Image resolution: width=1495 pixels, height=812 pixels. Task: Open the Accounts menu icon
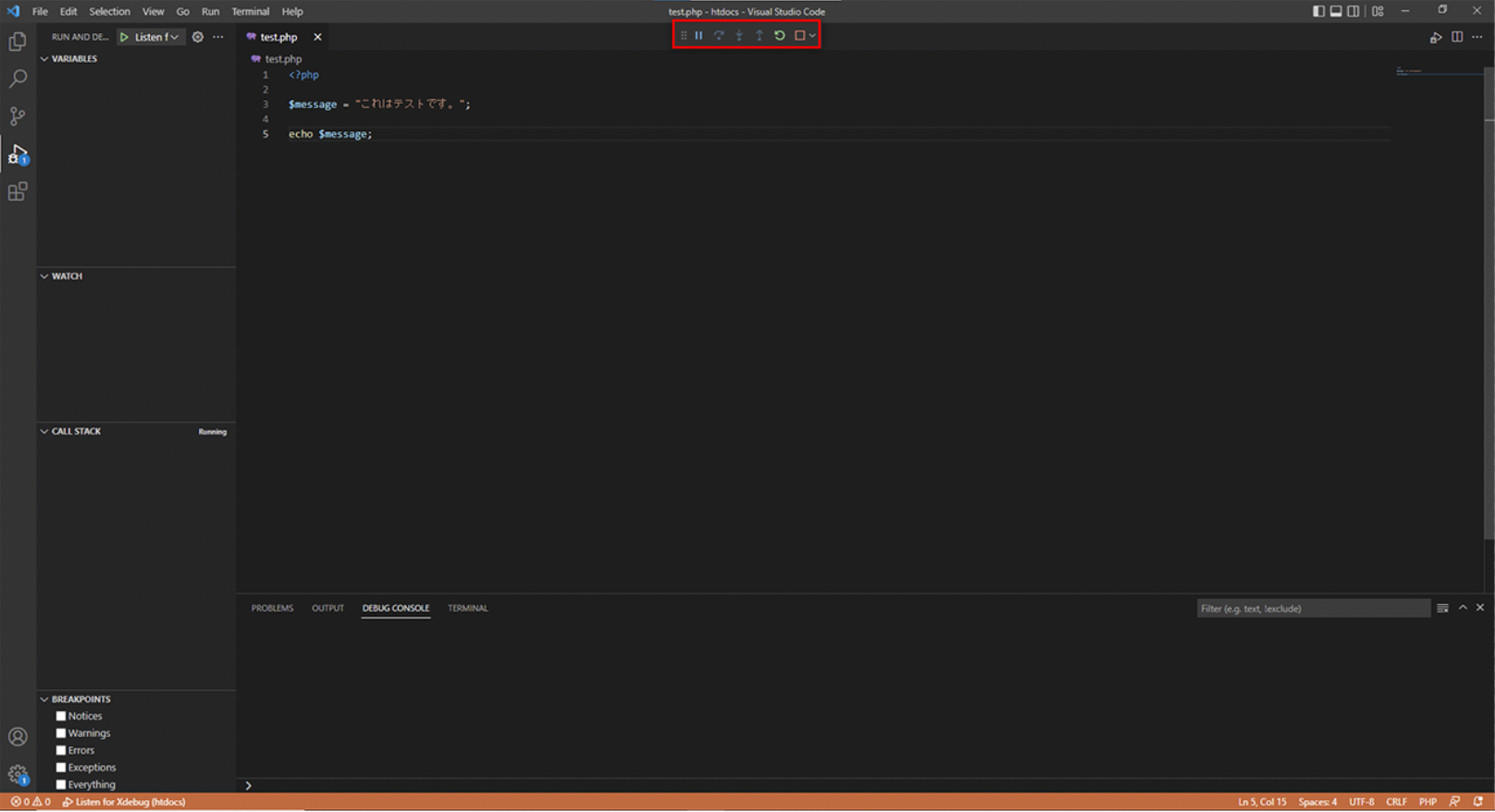[18, 737]
